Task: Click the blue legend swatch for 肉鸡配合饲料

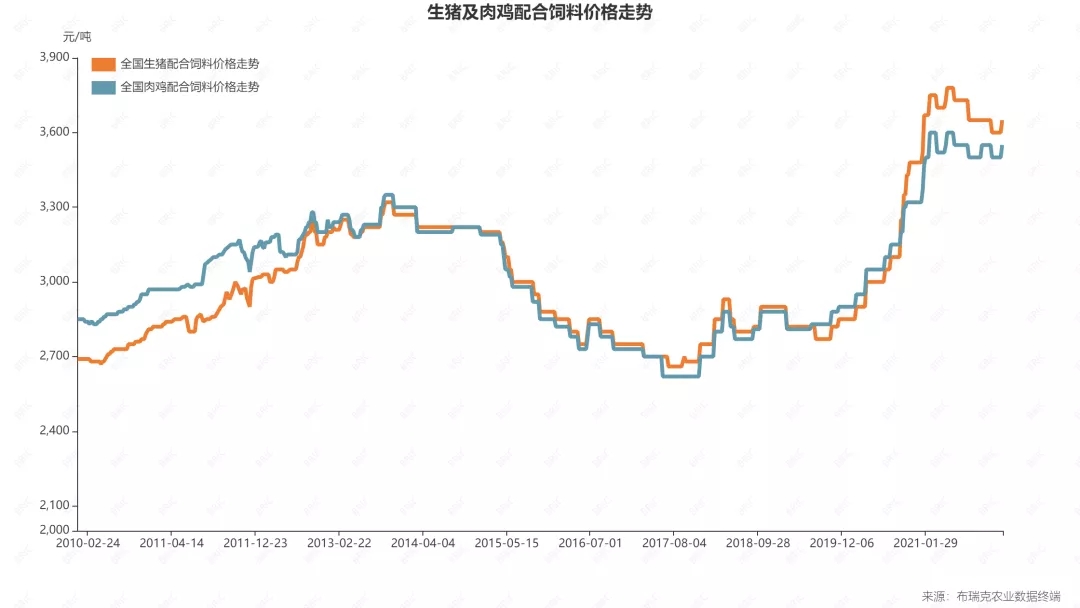Action: point(103,87)
